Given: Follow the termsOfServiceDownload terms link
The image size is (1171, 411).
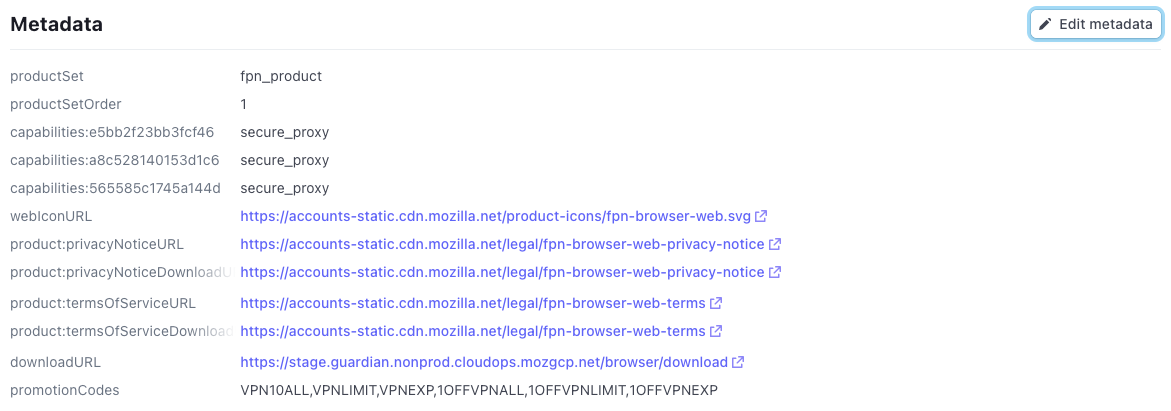Looking at the screenshot, I should (x=473, y=331).
